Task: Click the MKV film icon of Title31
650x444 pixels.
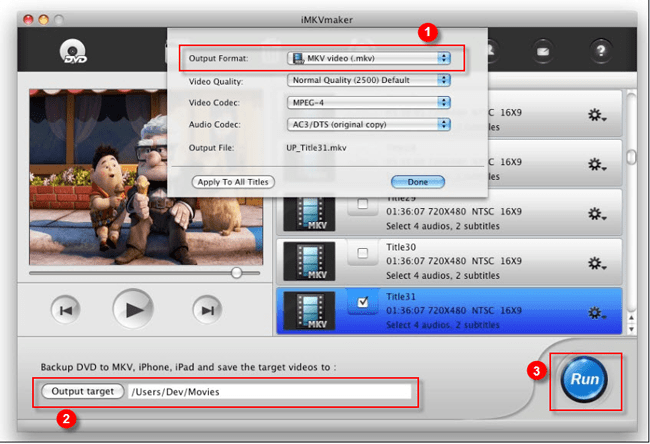Action: [309, 311]
